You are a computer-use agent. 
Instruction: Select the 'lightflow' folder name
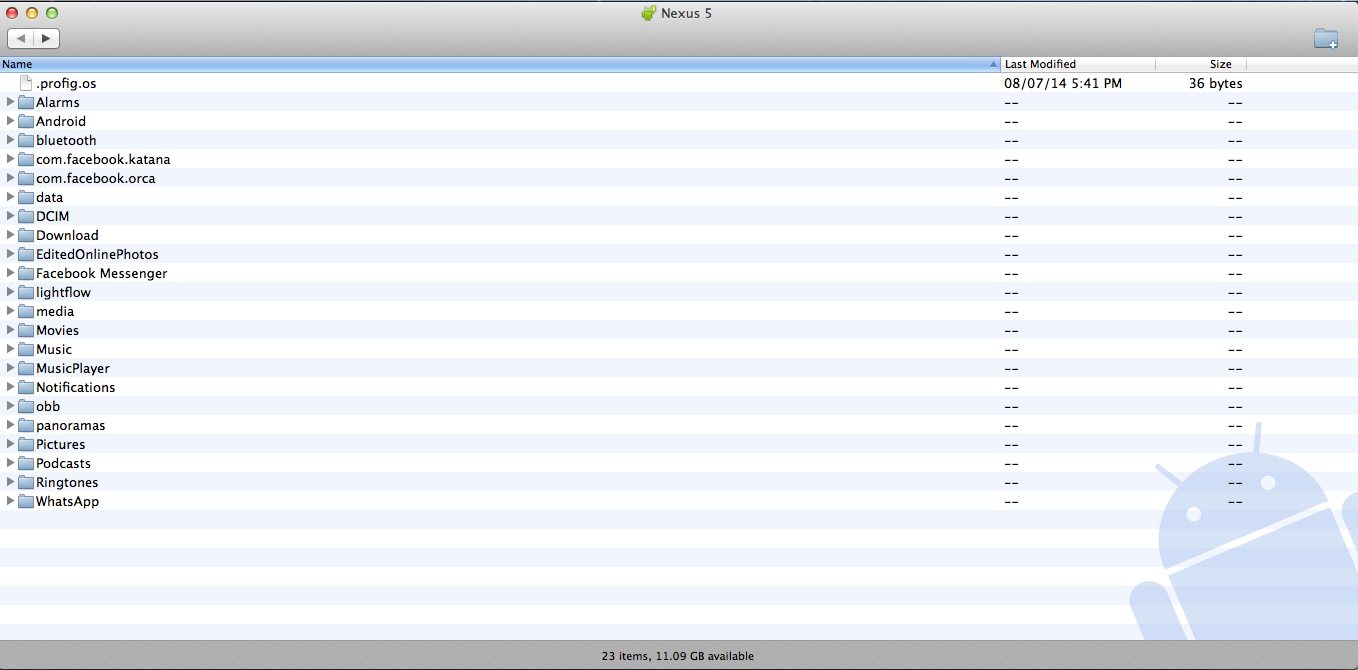pos(63,292)
